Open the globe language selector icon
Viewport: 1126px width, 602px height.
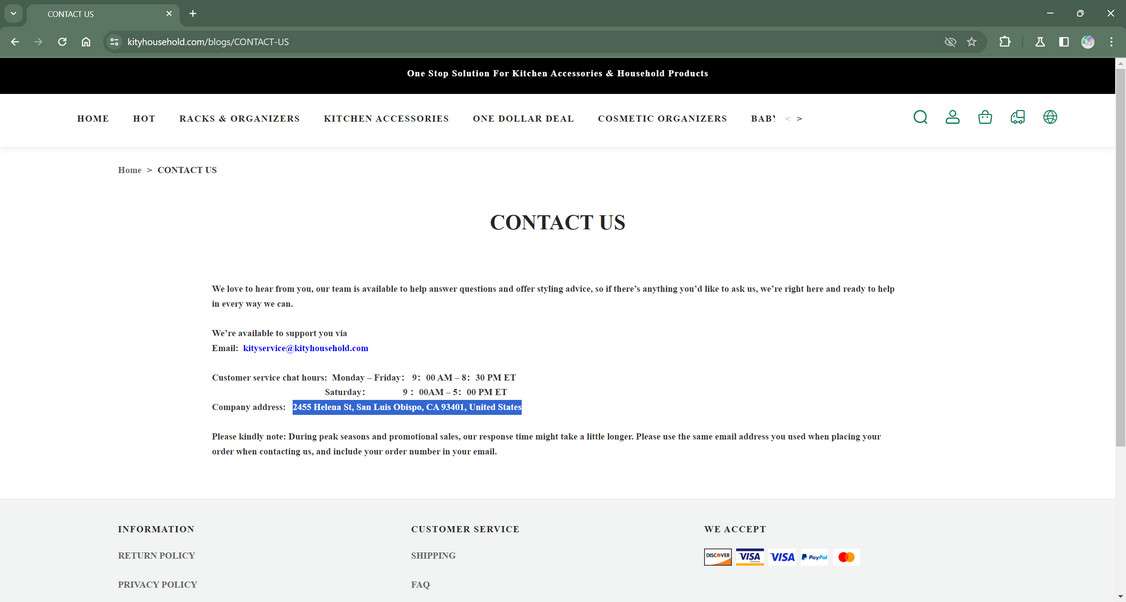[1050, 117]
